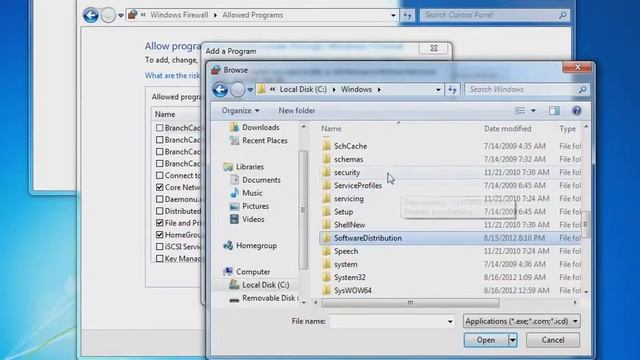The width and height of the screenshot is (640, 360).
Task: Sort by the Date modified column header
Action: coord(507,129)
